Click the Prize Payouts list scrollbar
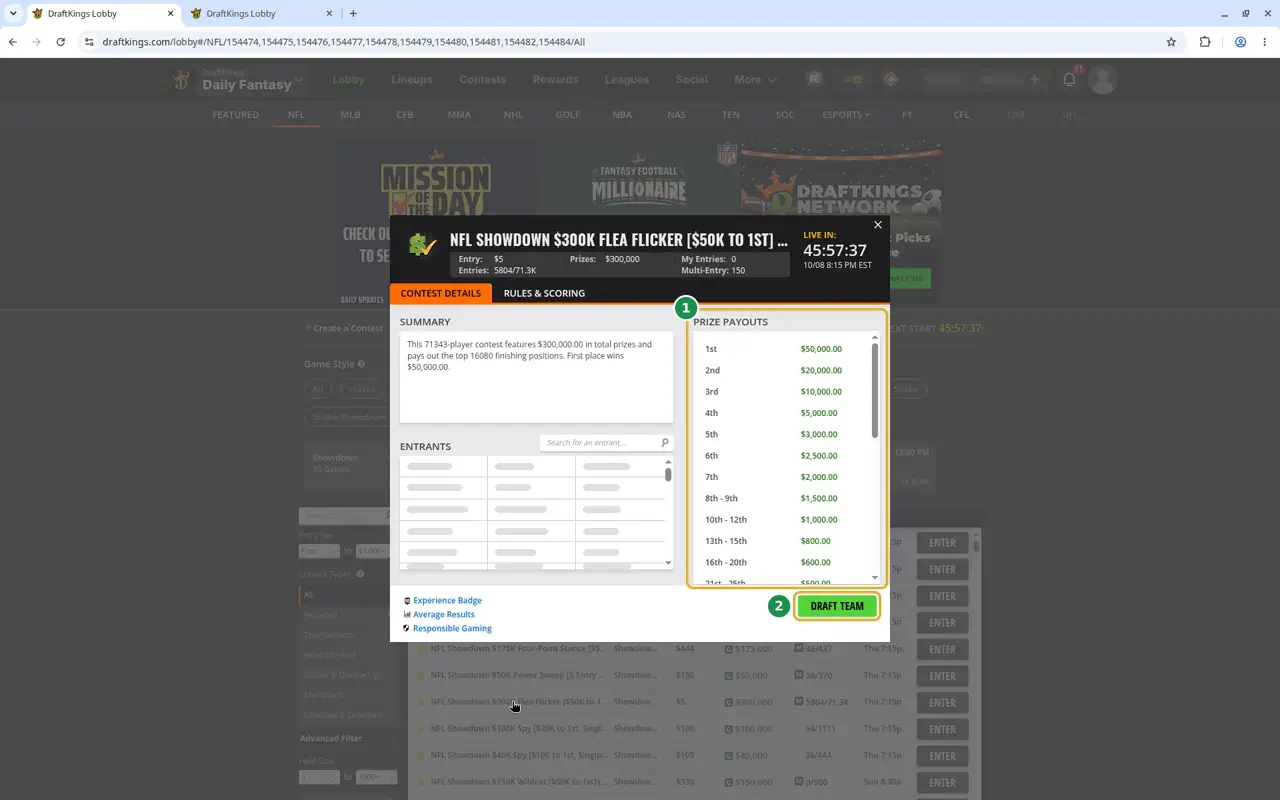Screen dimensions: 1280x800 point(875,390)
